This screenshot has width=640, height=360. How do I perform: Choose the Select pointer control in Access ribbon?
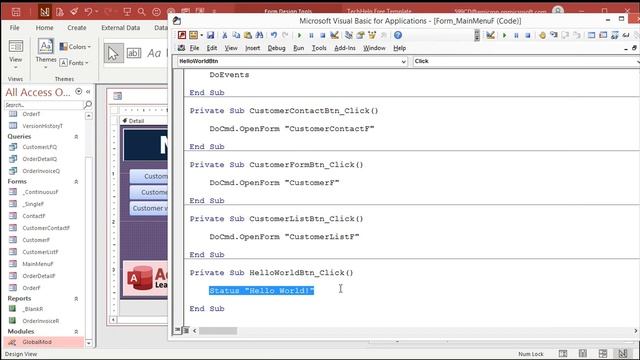tap(113, 53)
